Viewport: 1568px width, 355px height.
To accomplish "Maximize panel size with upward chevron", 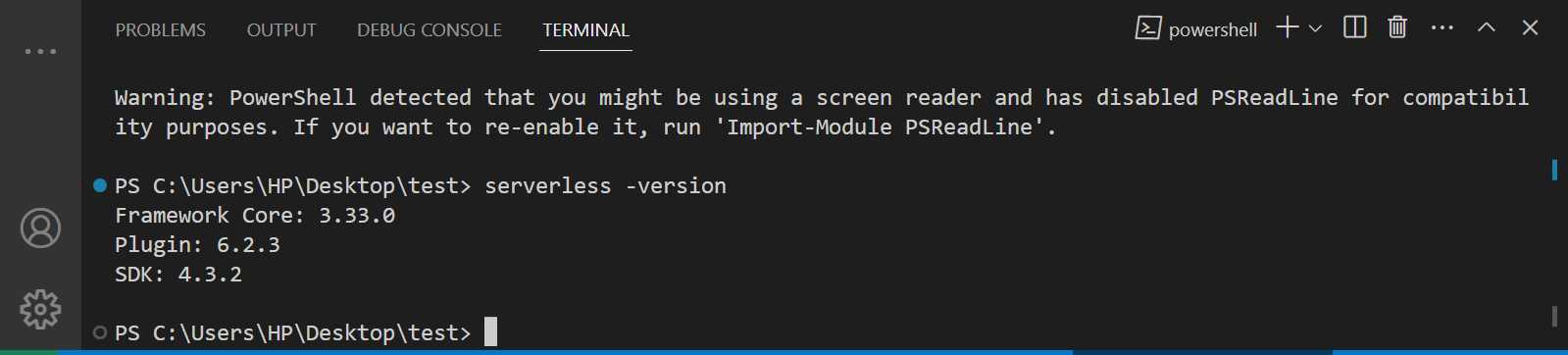I will click(x=1487, y=27).
